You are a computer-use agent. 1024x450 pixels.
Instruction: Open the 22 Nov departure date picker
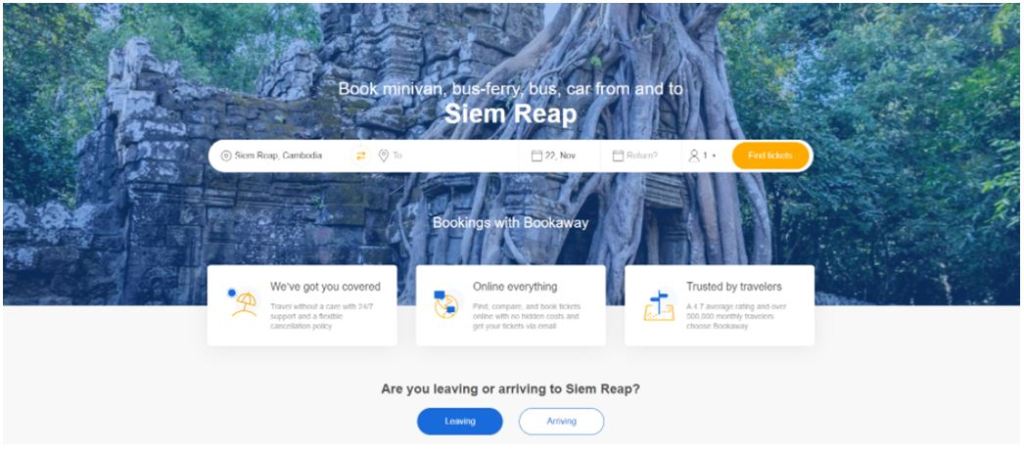point(560,156)
